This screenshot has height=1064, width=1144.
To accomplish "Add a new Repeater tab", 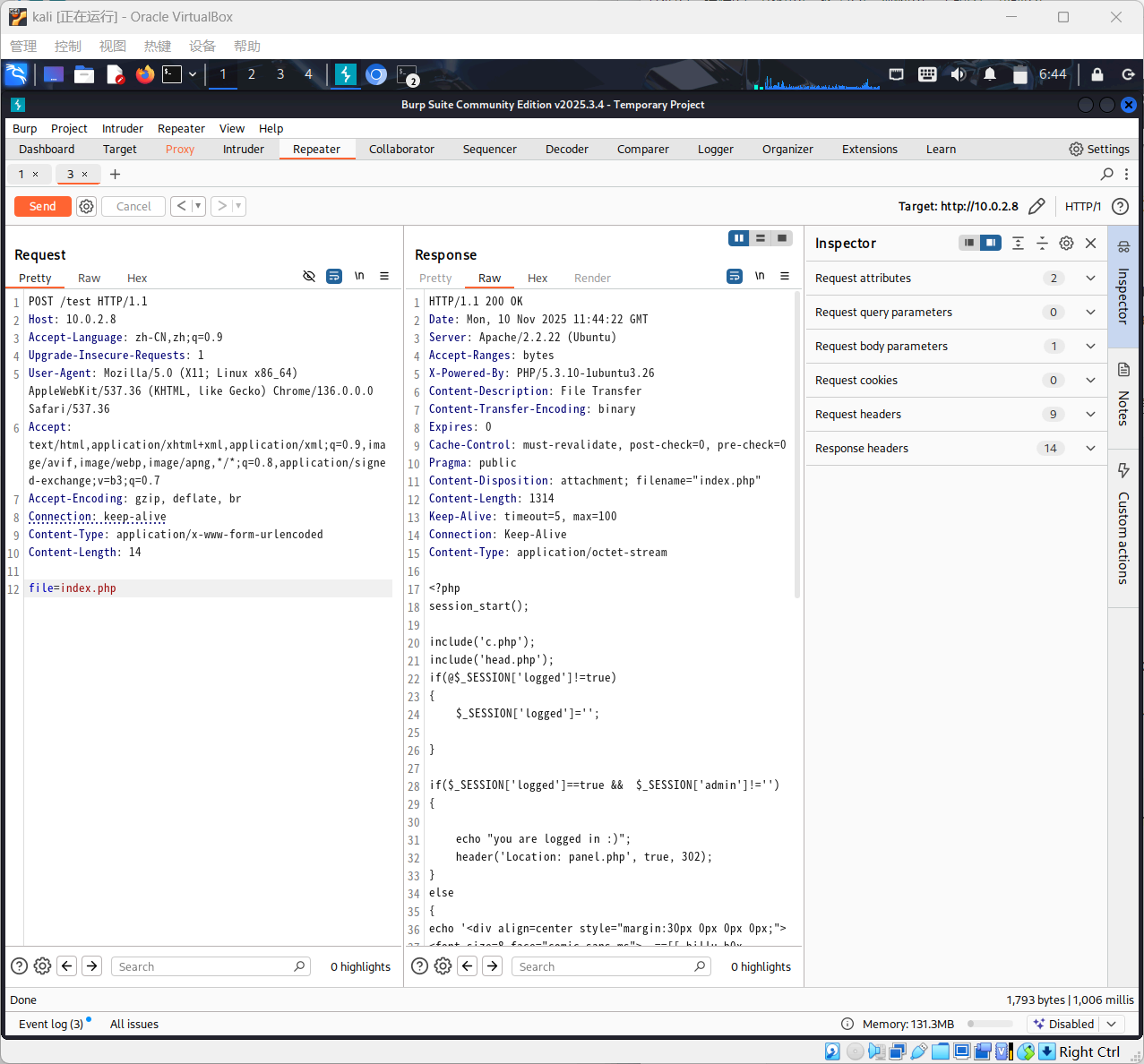I will [x=115, y=174].
